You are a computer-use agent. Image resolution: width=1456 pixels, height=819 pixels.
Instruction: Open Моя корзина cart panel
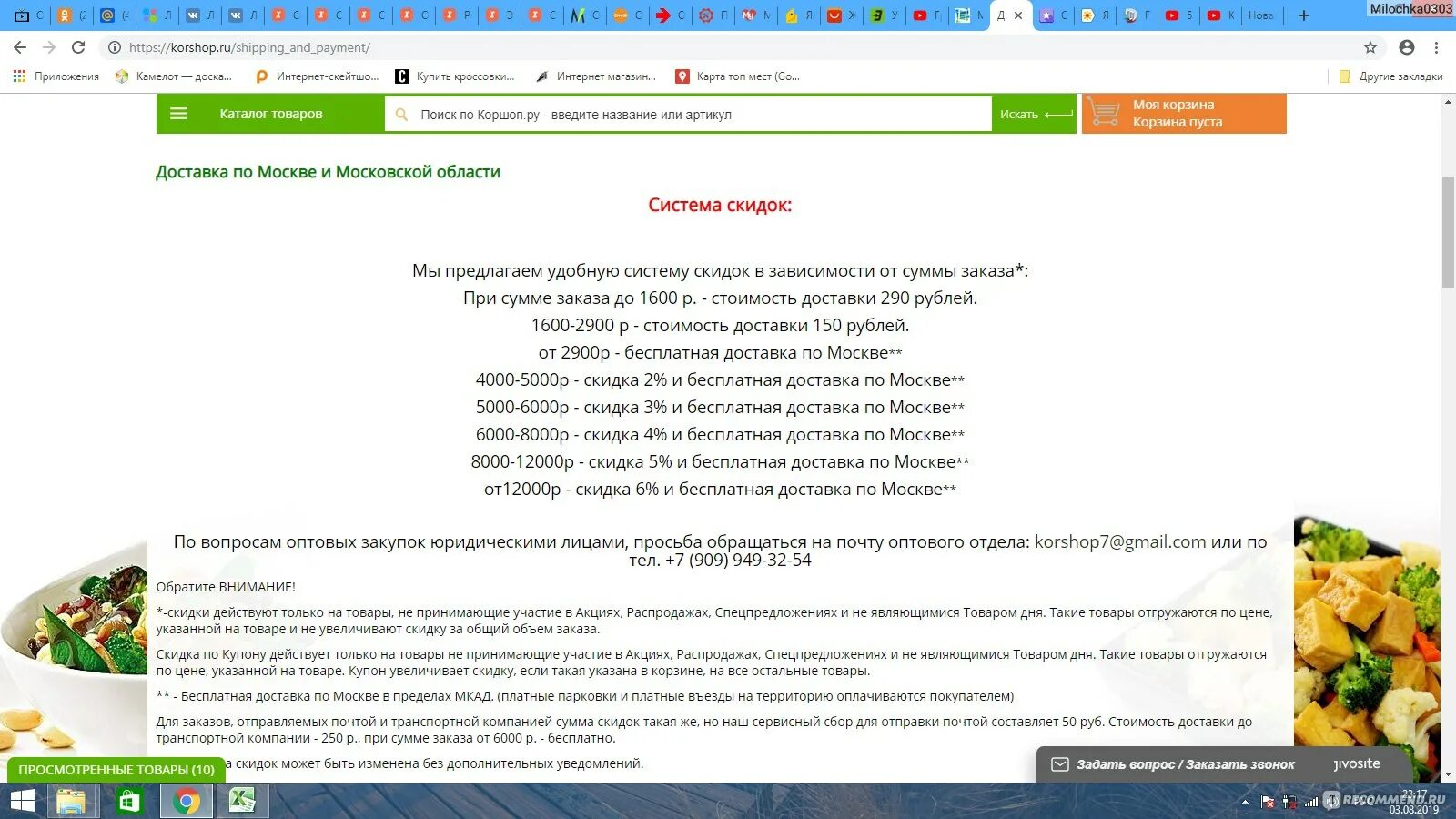click(x=1184, y=114)
